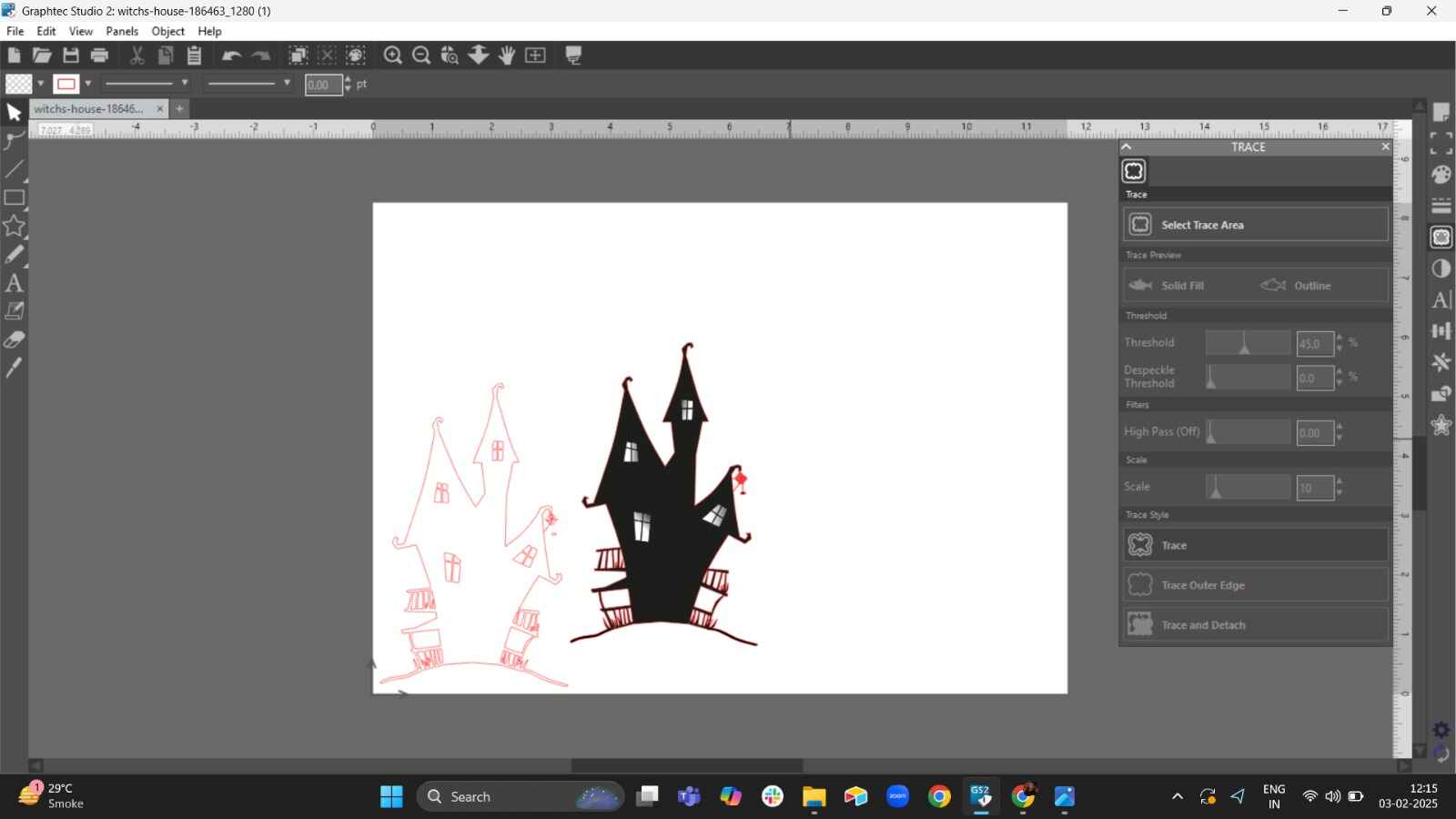This screenshot has height=819, width=1456.
Task: Open the Object menu
Action: click(x=168, y=31)
